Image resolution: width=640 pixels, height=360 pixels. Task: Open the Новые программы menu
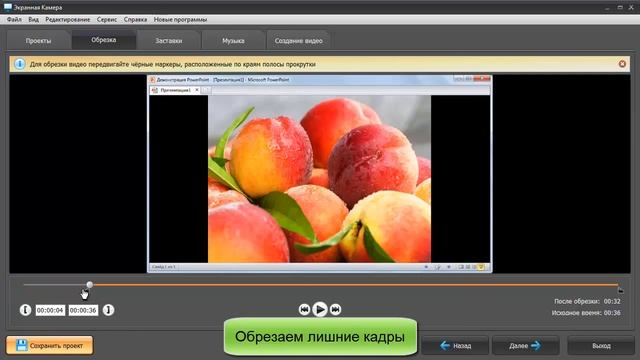coord(180,20)
